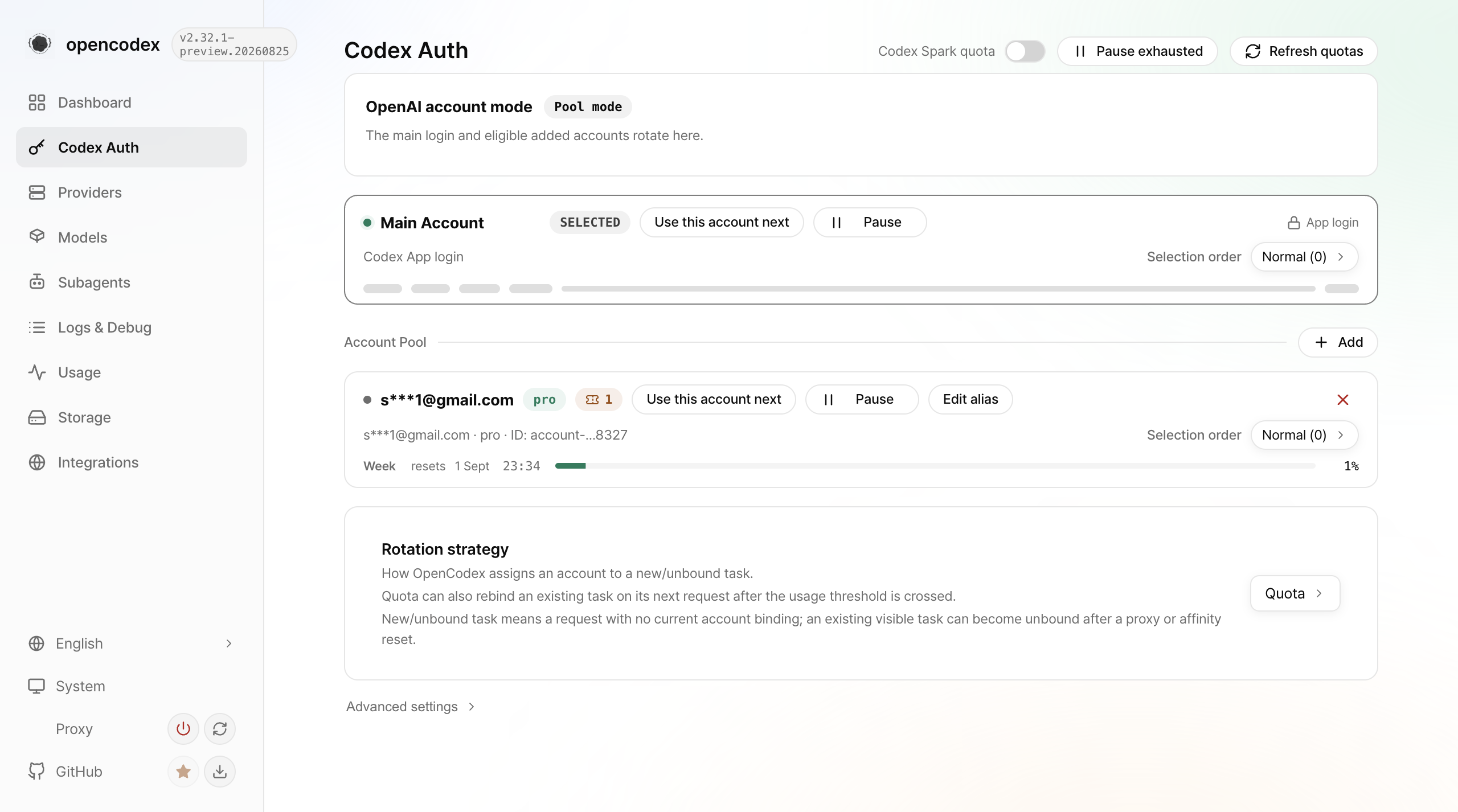Click the Codex Auth sidebar item
1458x812 pixels.
point(132,147)
